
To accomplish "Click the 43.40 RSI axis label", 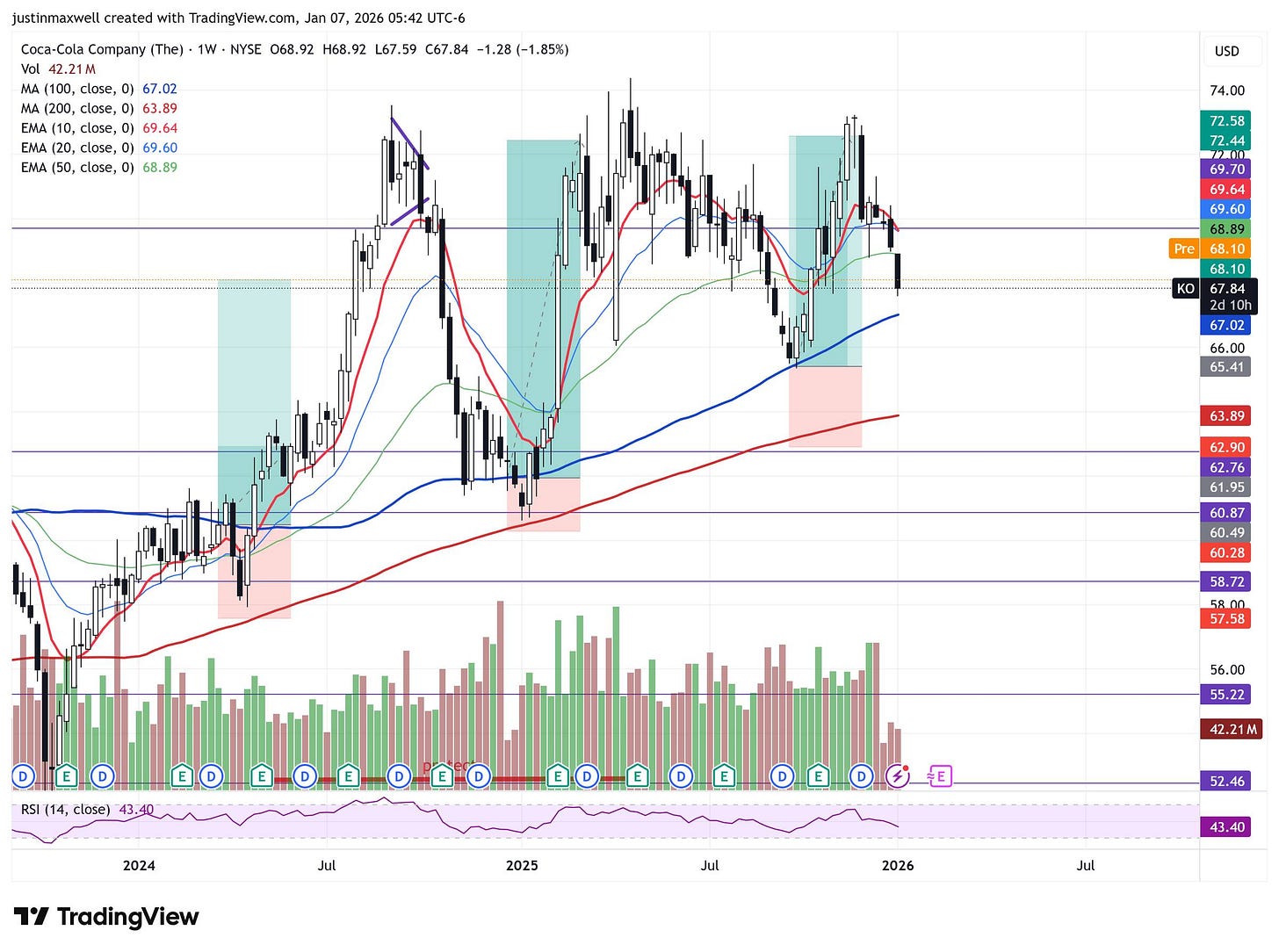I will 1227,826.
